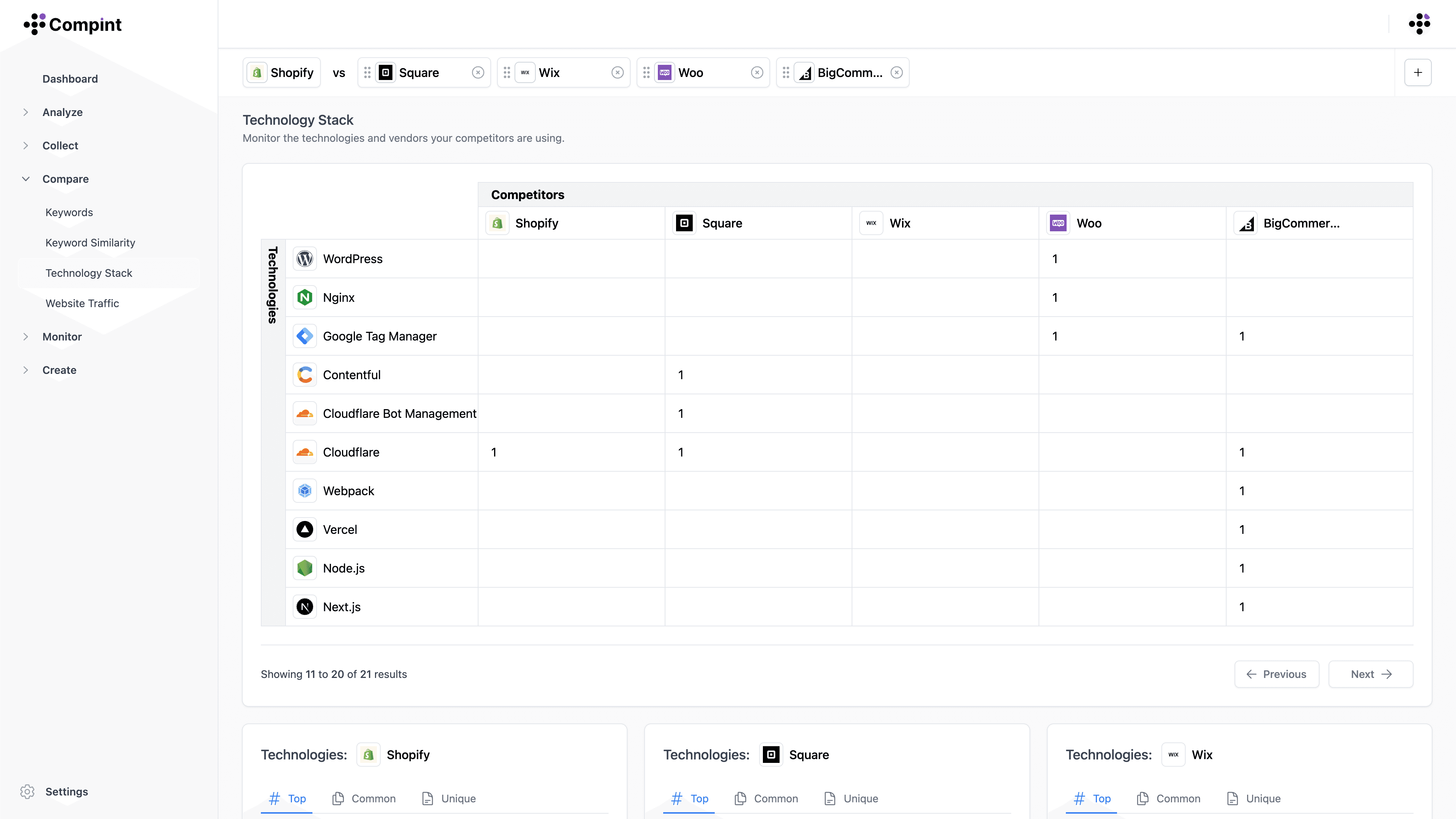Open Settings gear in sidebar
The width and height of the screenshot is (1456, 819).
27,791
